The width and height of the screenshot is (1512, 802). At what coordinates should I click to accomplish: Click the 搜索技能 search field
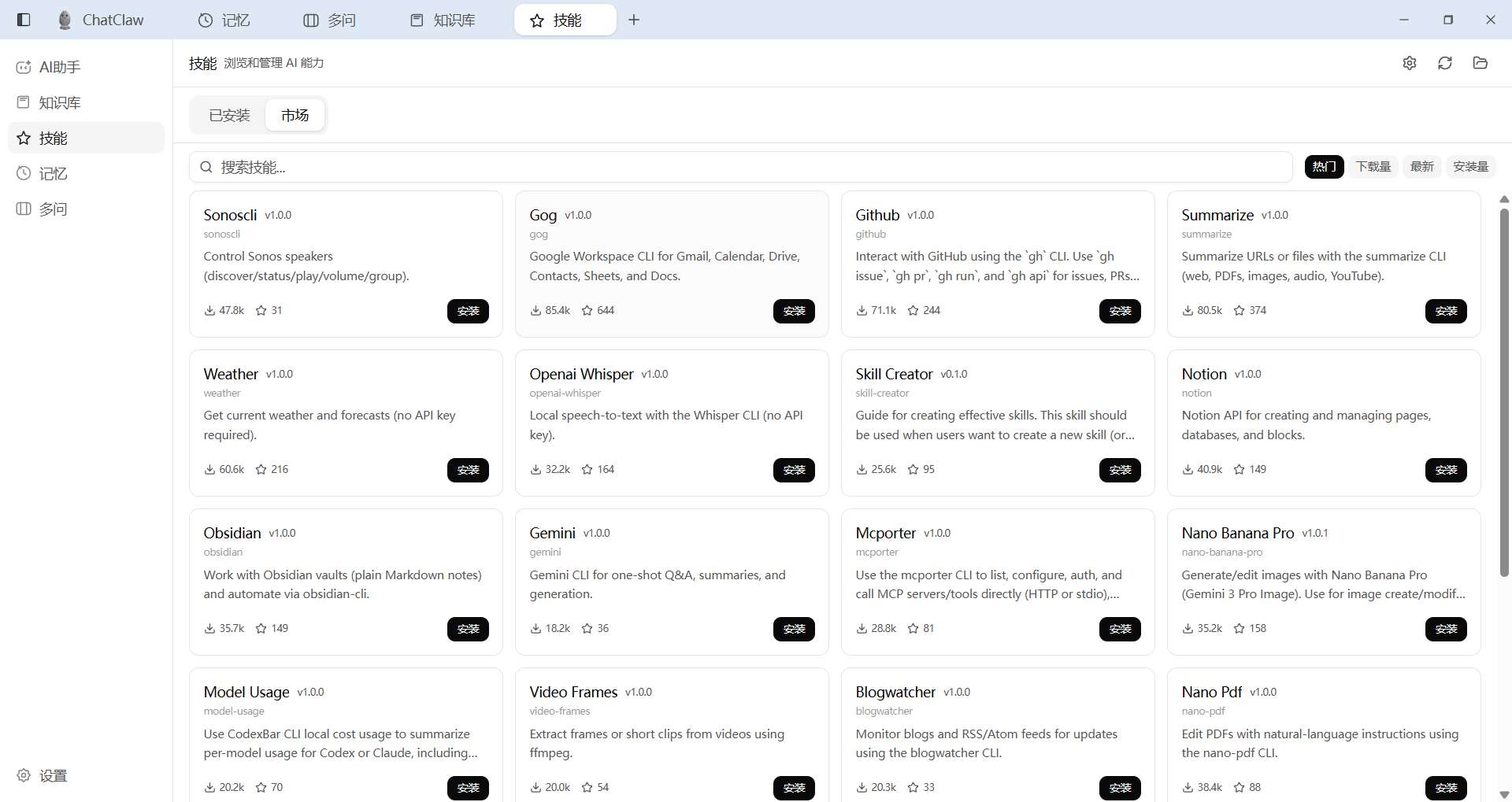click(740, 168)
